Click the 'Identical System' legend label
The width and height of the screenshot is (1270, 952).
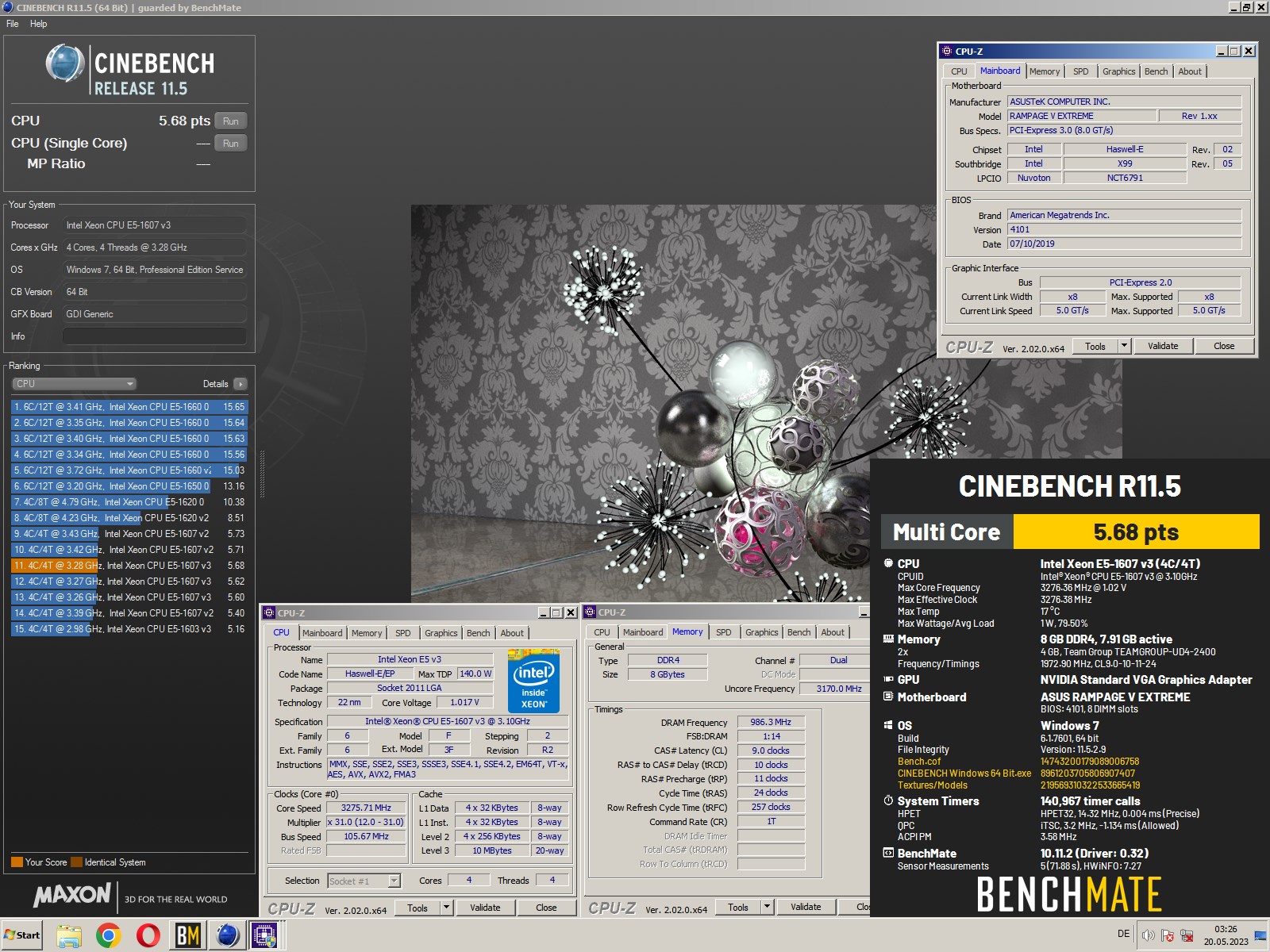click(x=115, y=862)
